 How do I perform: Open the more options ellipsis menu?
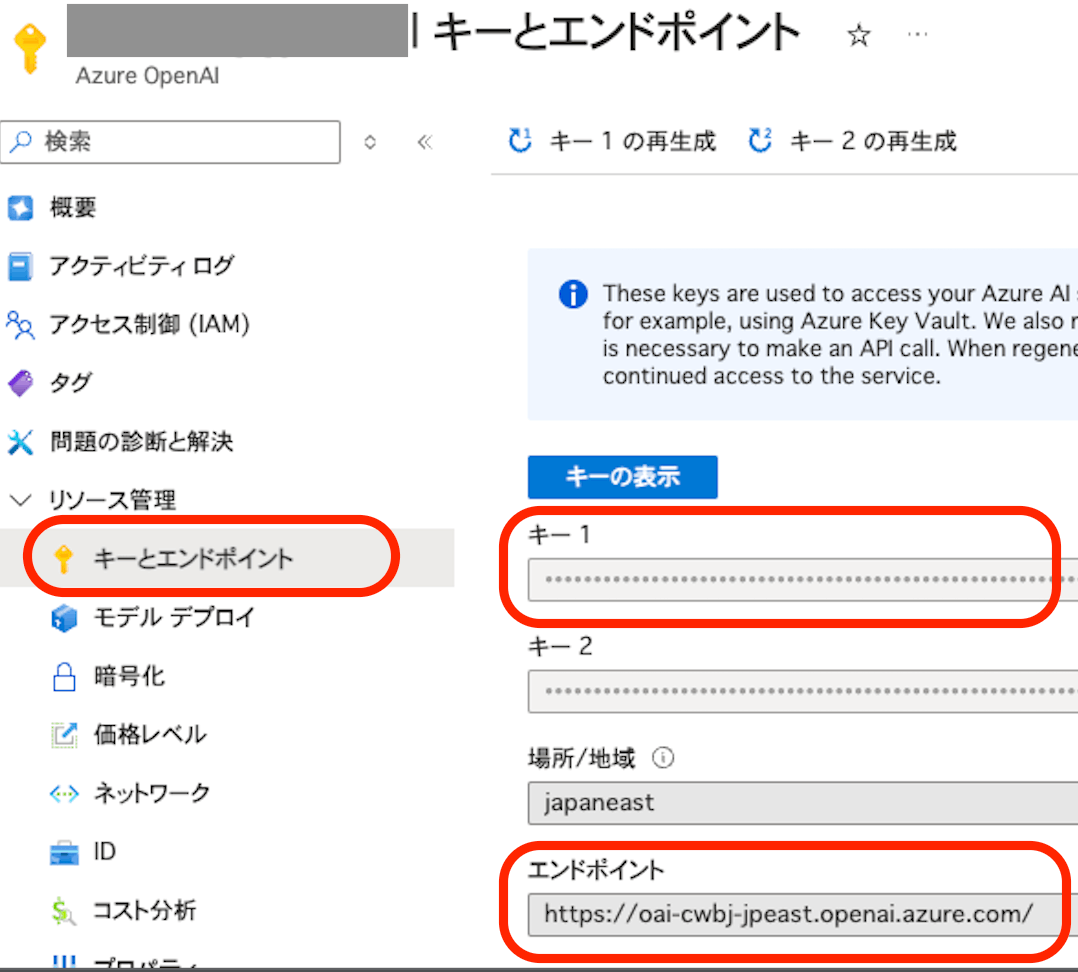click(917, 34)
